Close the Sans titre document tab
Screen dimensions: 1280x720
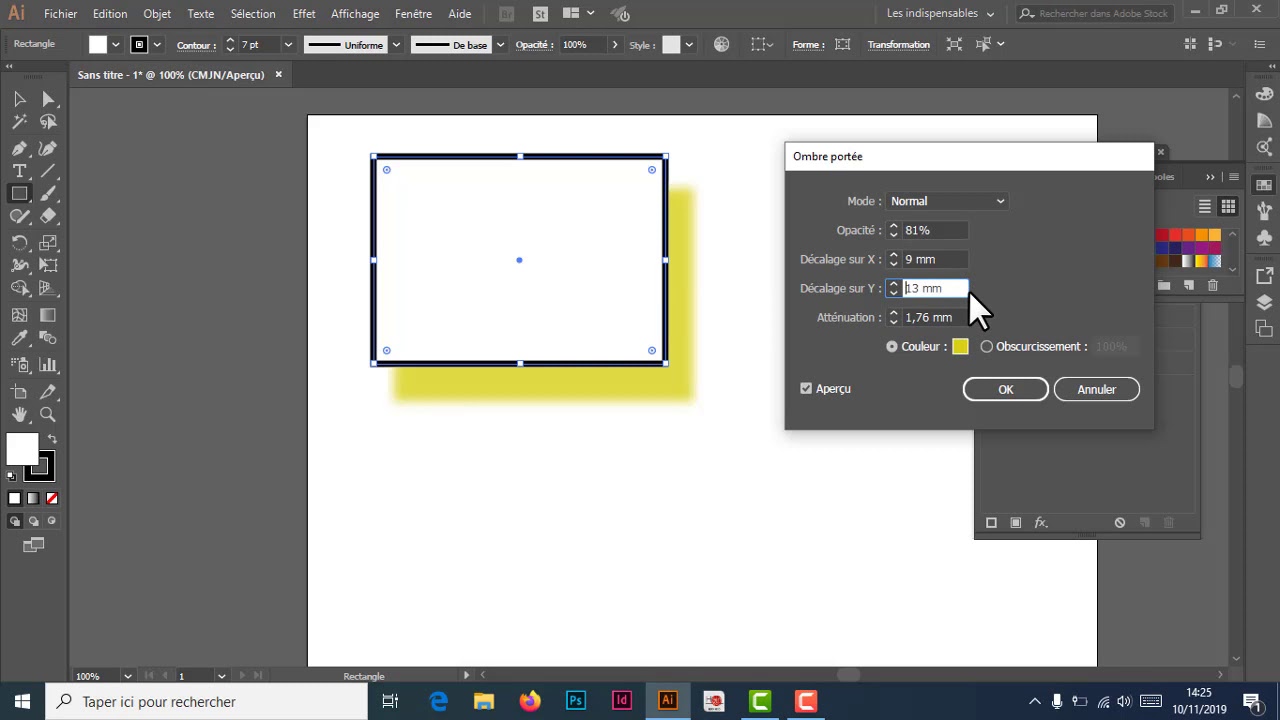[279, 75]
